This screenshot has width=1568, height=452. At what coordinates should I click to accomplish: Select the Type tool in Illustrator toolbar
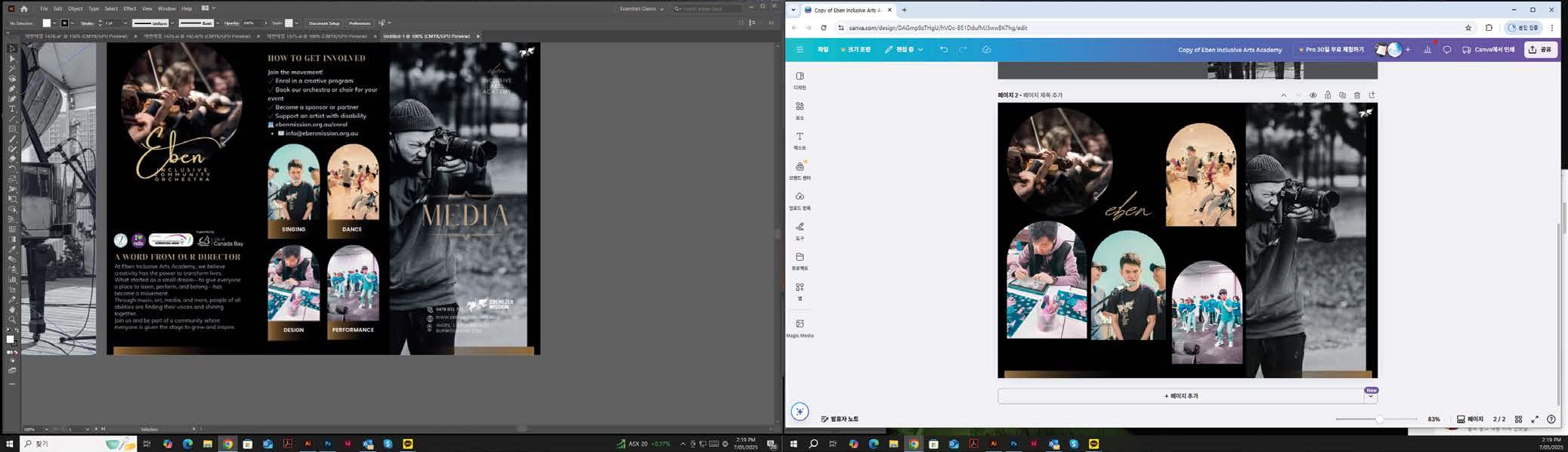click(x=12, y=109)
